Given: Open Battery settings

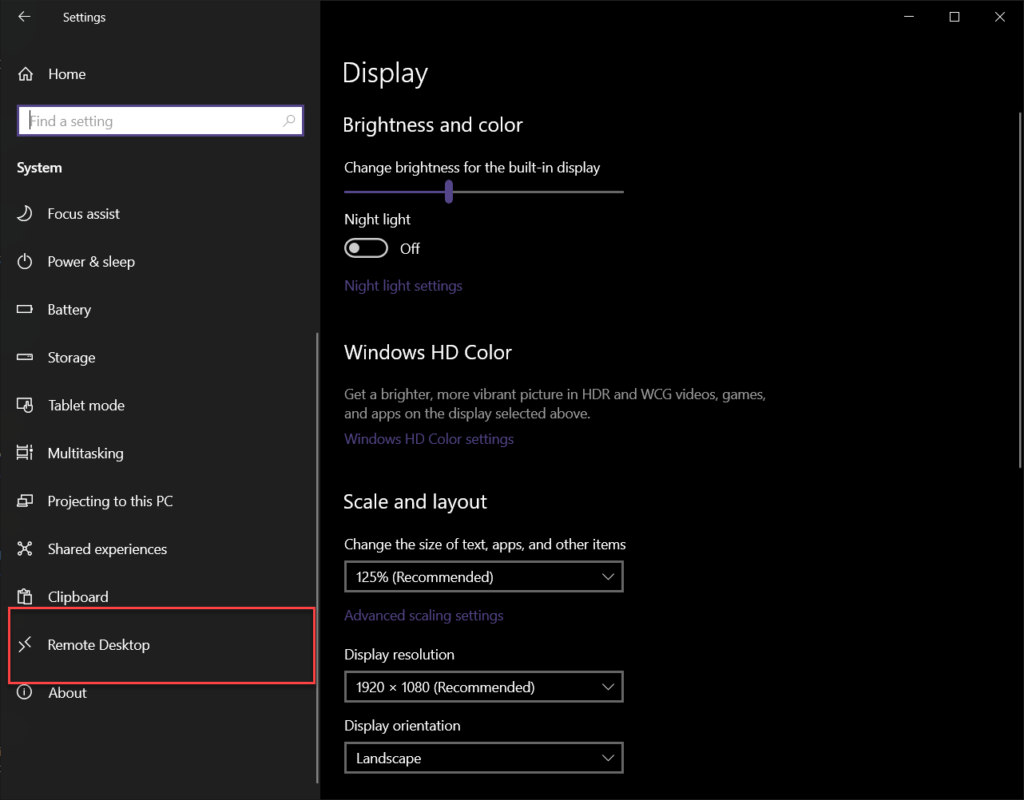Looking at the screenshot, I should click(69, 310).
